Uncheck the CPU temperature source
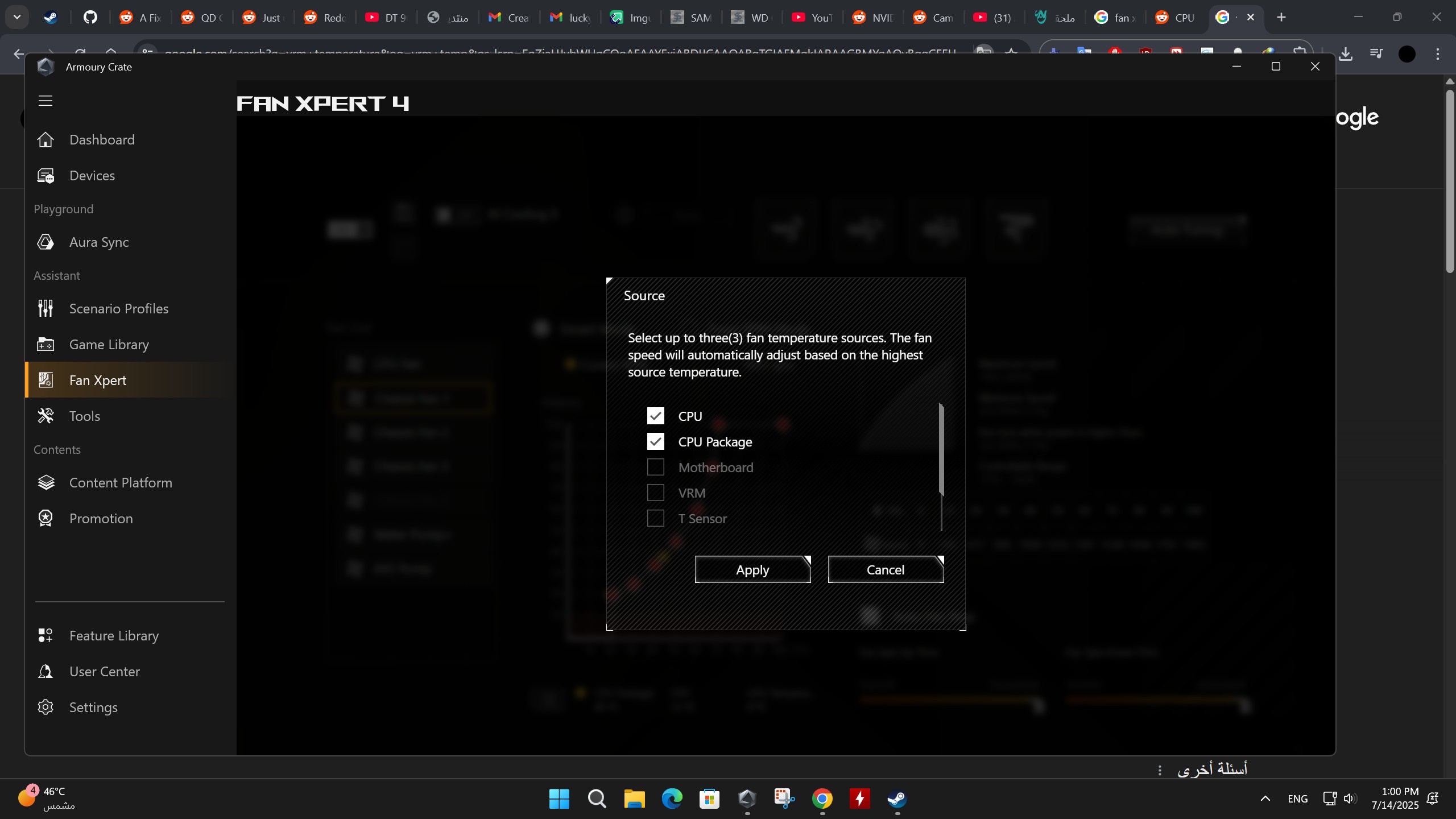1456x819 pixels. (x=656, y=416)
